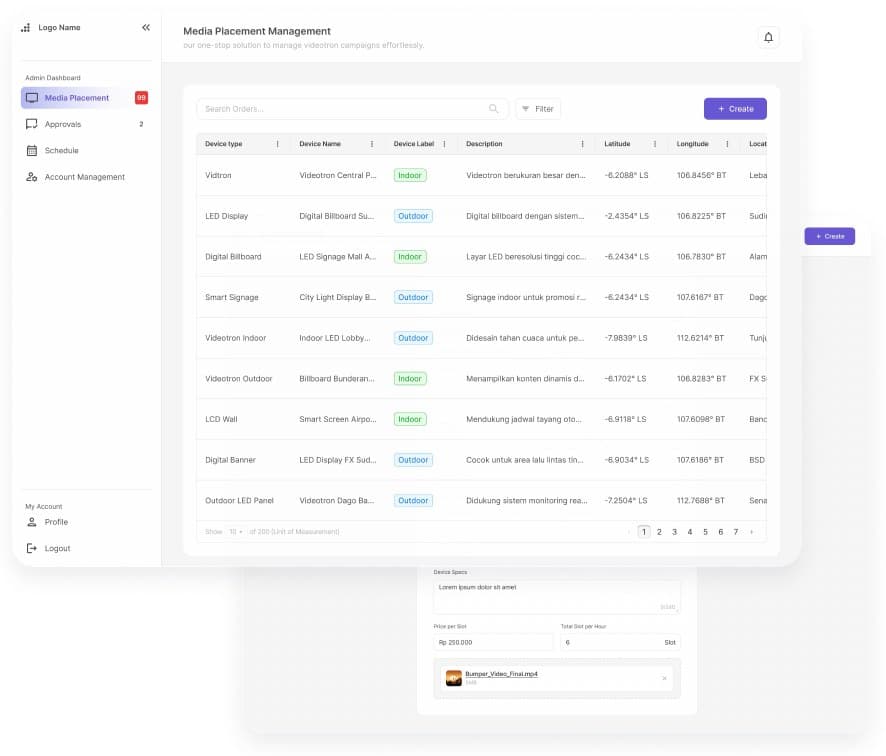
Task: Open Media Placement menu item
Action: tap(85, 98)
